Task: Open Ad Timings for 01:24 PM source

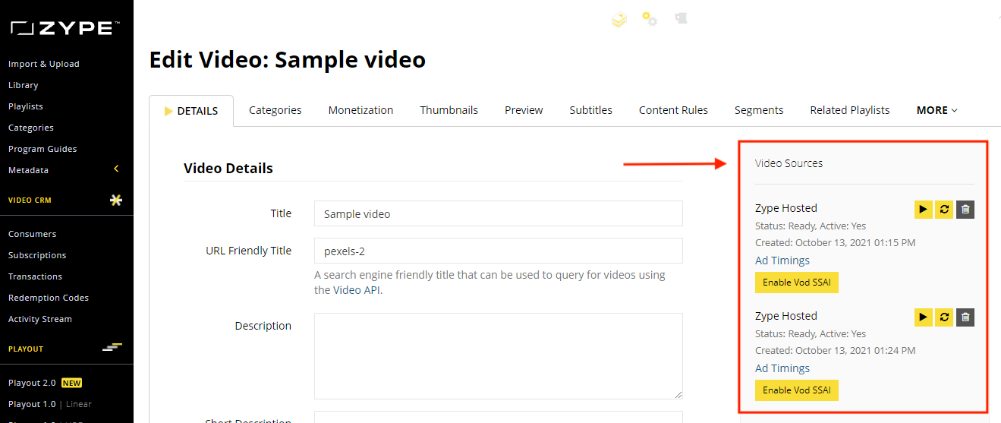Action: coord(782,368)
